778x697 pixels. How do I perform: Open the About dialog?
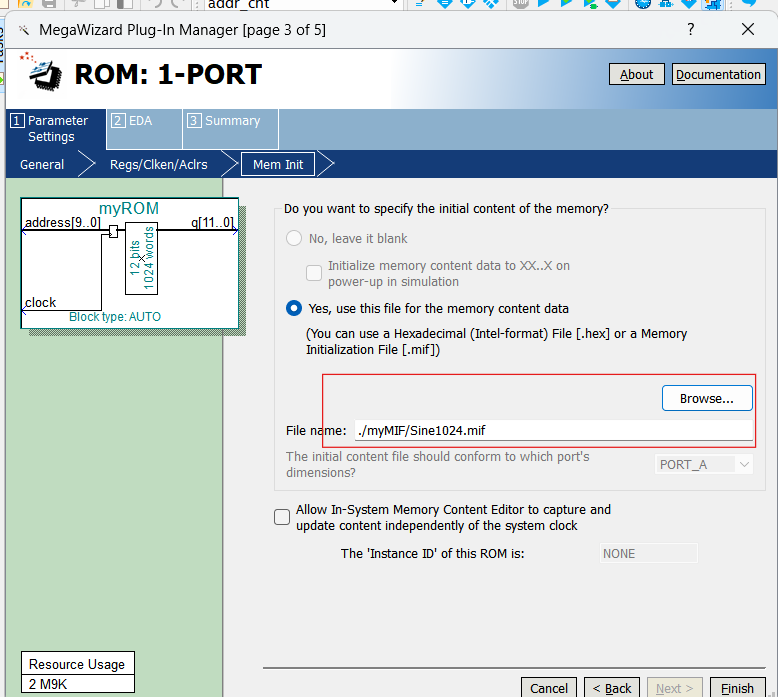pyautogui.click(x=637, y=74)
